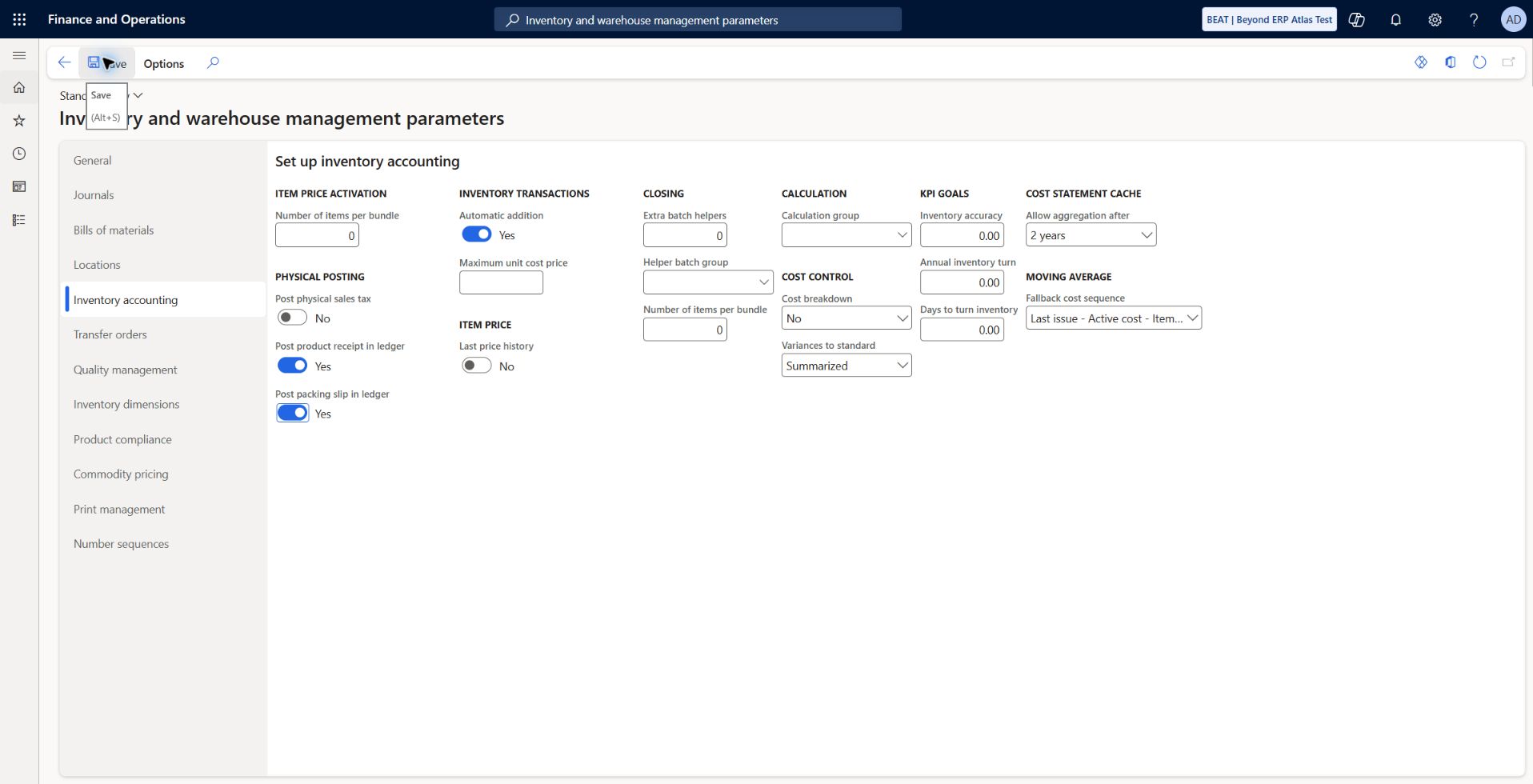Open the Copilot icon in the header
The width and height of the screenshot is (1533, 784).
click(1357, 19)
